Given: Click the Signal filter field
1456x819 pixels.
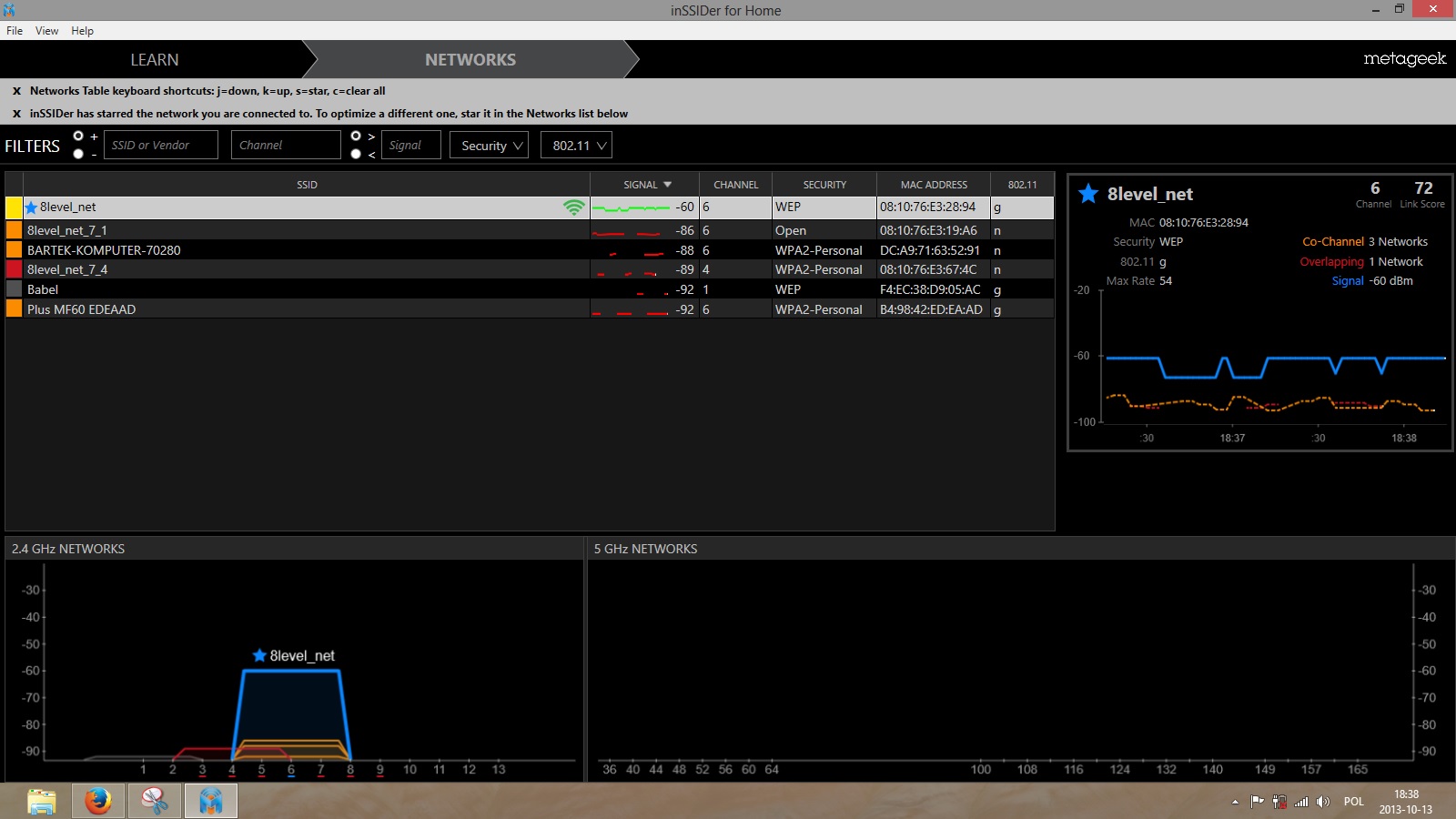Looking at the screenshot, I should 411,145.
